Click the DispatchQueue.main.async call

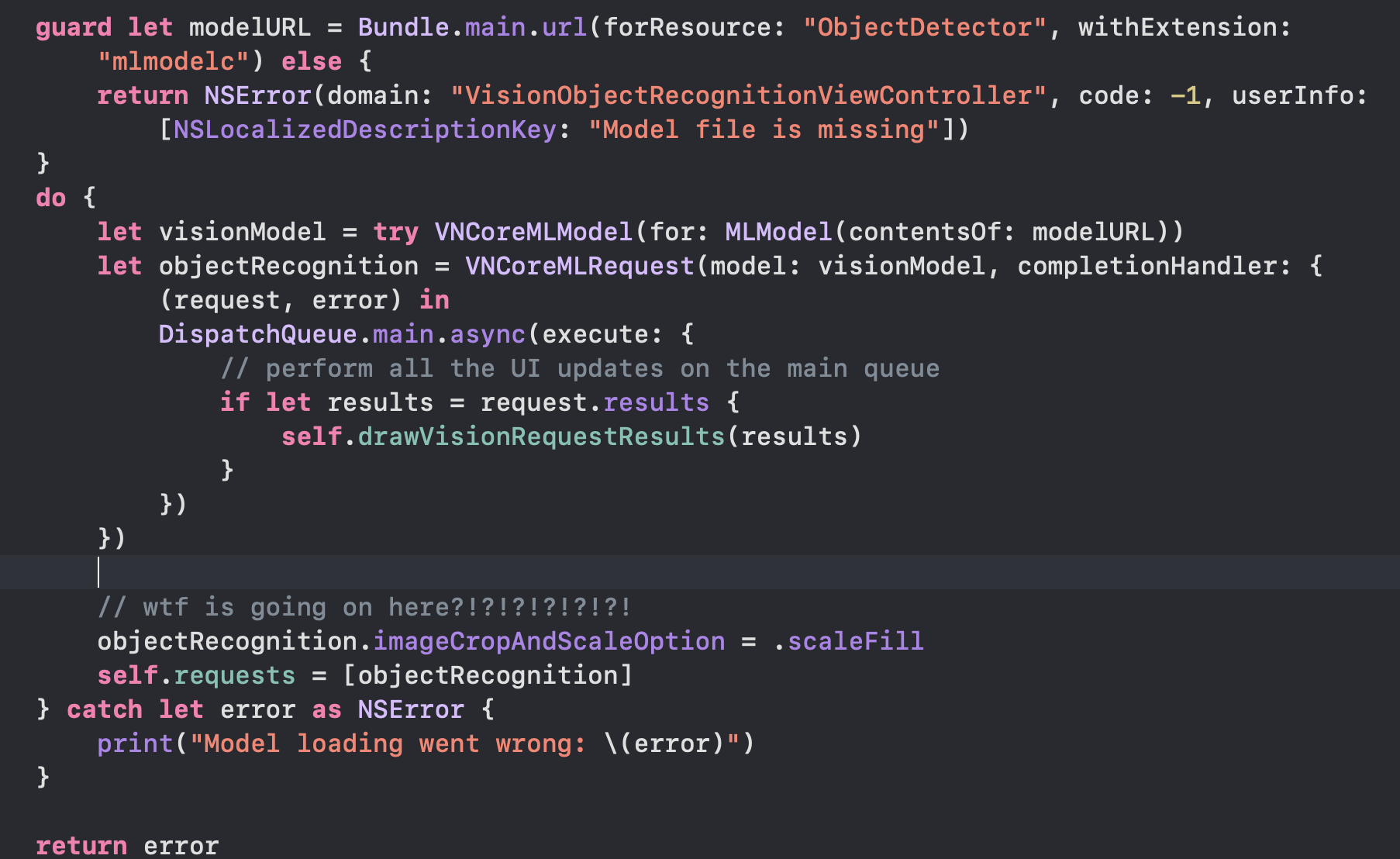341,333
